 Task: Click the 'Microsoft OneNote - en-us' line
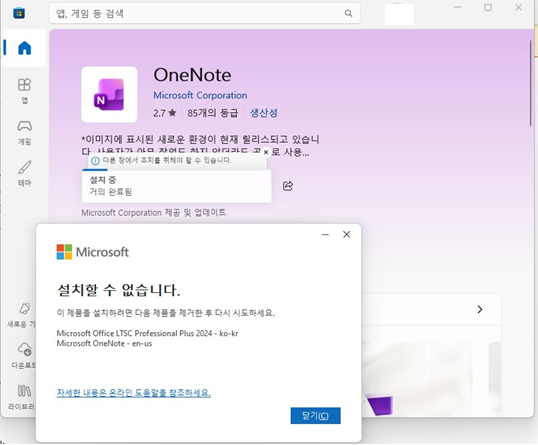(x=104, y=343)
